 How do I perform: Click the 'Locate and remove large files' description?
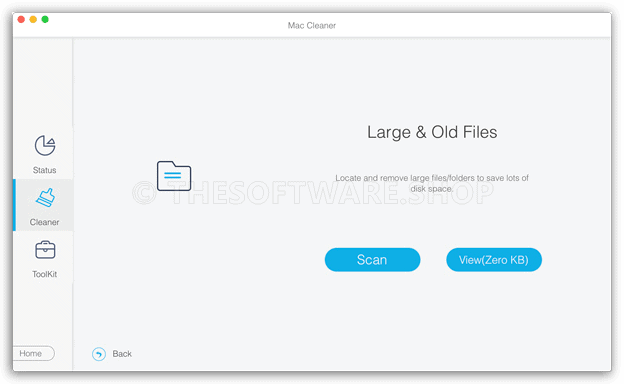click(432, 183)
